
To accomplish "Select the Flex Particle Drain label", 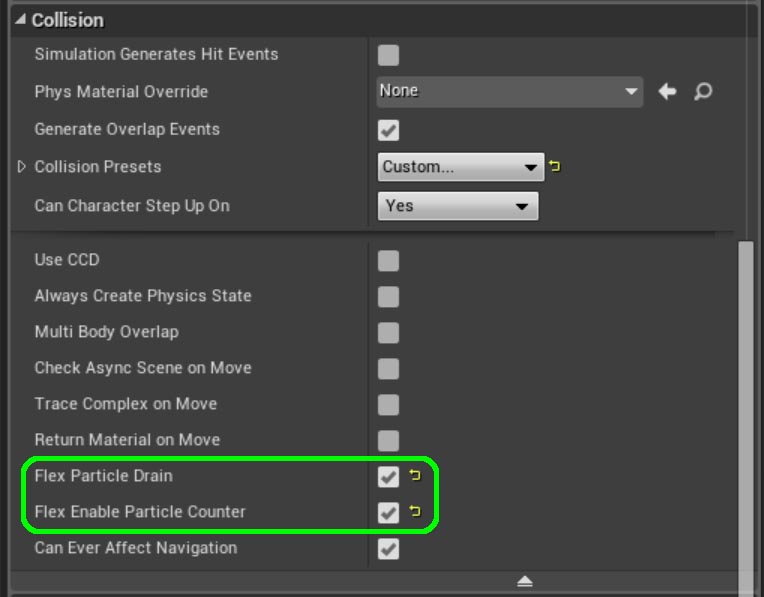I will coord(103,476).
